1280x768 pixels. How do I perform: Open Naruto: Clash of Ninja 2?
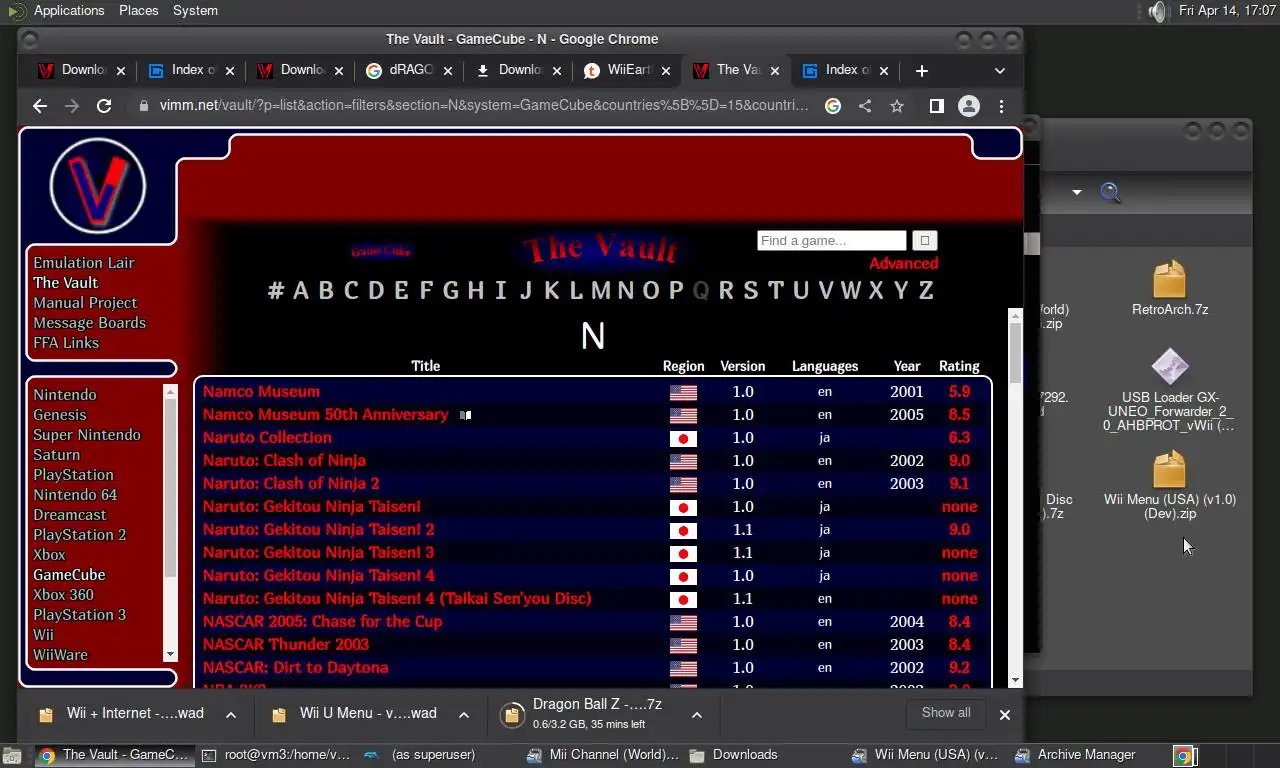(x=291, y=484)
